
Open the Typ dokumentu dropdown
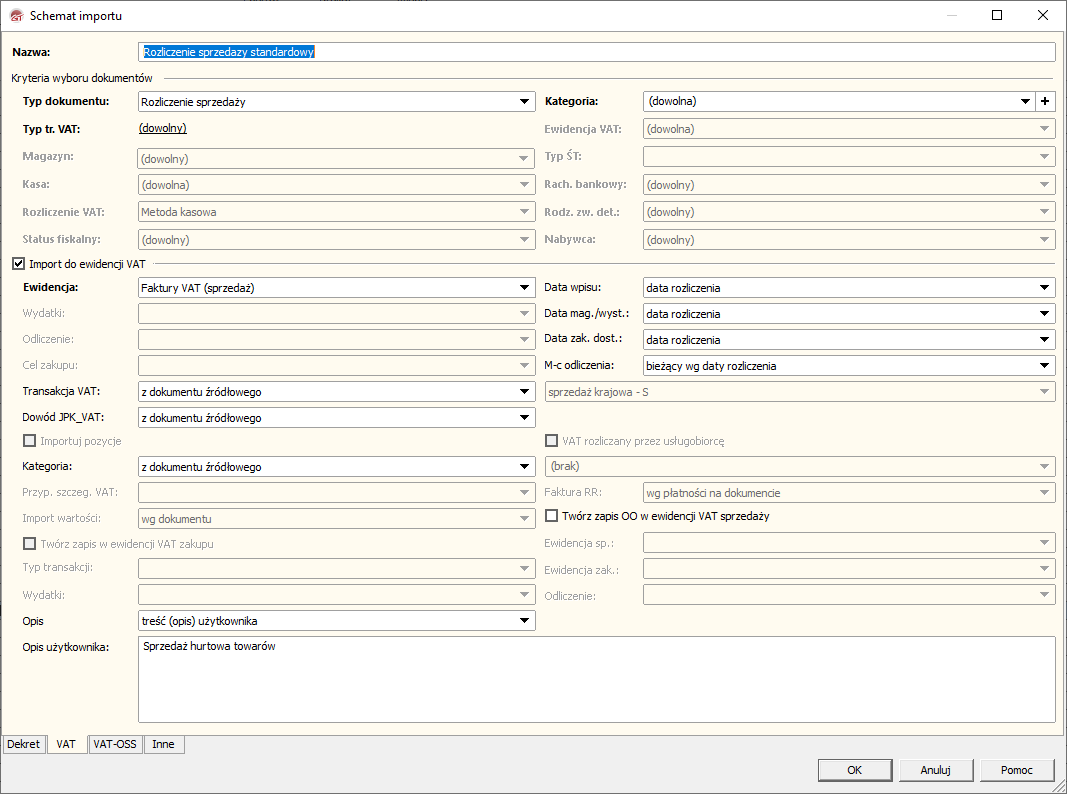click(x=525, y=101)
